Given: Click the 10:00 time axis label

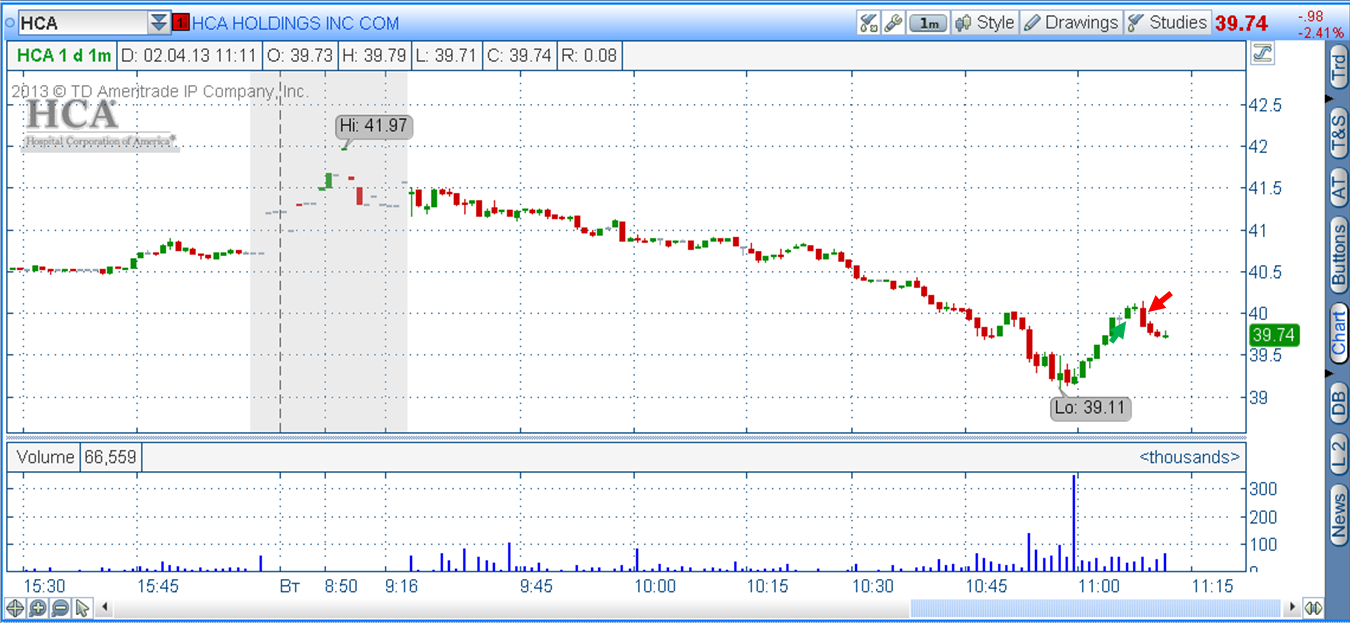Looking at the screenshot, I should [x=655, y=586].
